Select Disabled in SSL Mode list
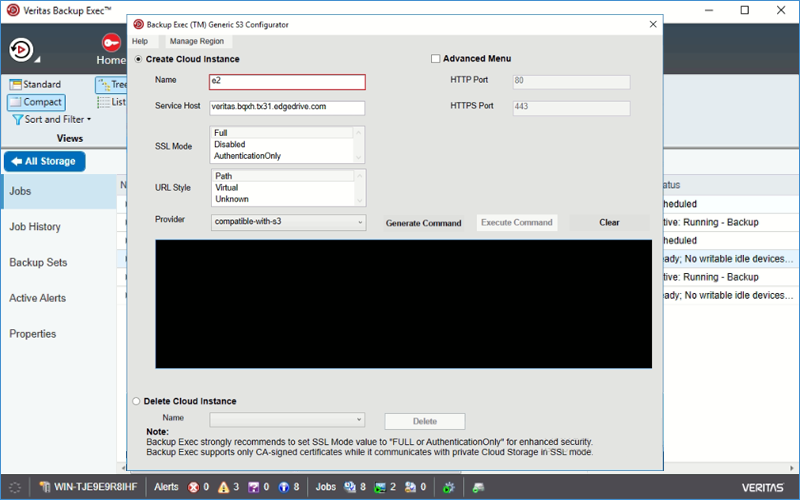 pos(282,144)
